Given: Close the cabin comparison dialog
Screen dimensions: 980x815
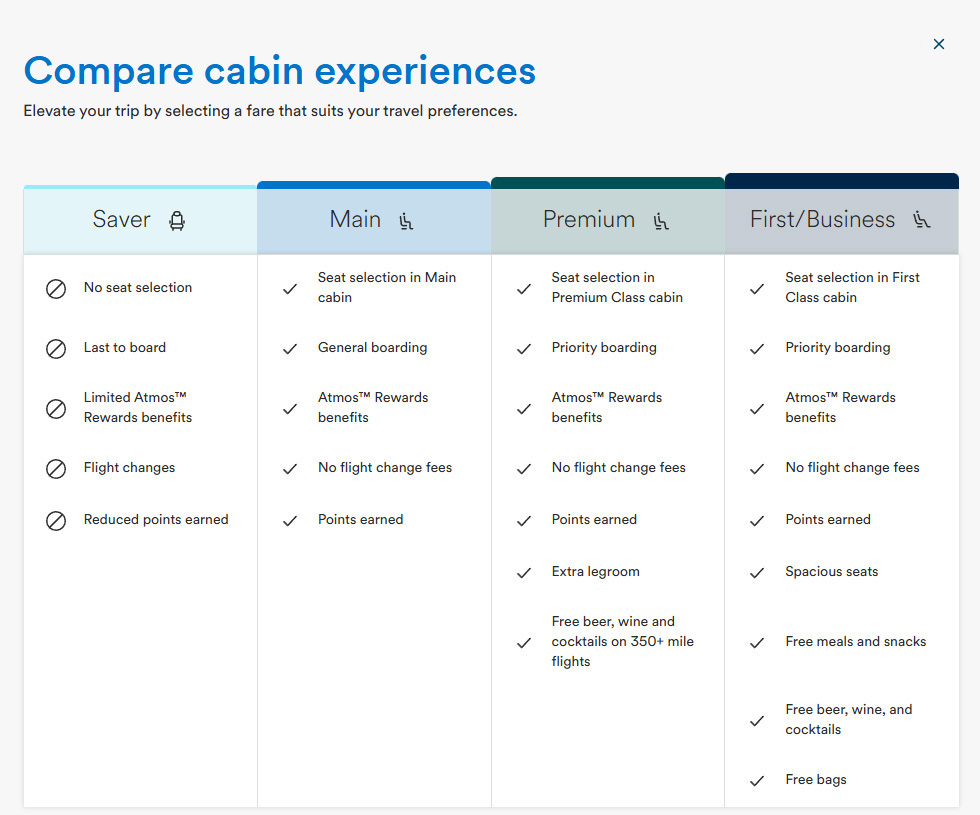Looking at the screenshot, I should [x=938, y=44].
